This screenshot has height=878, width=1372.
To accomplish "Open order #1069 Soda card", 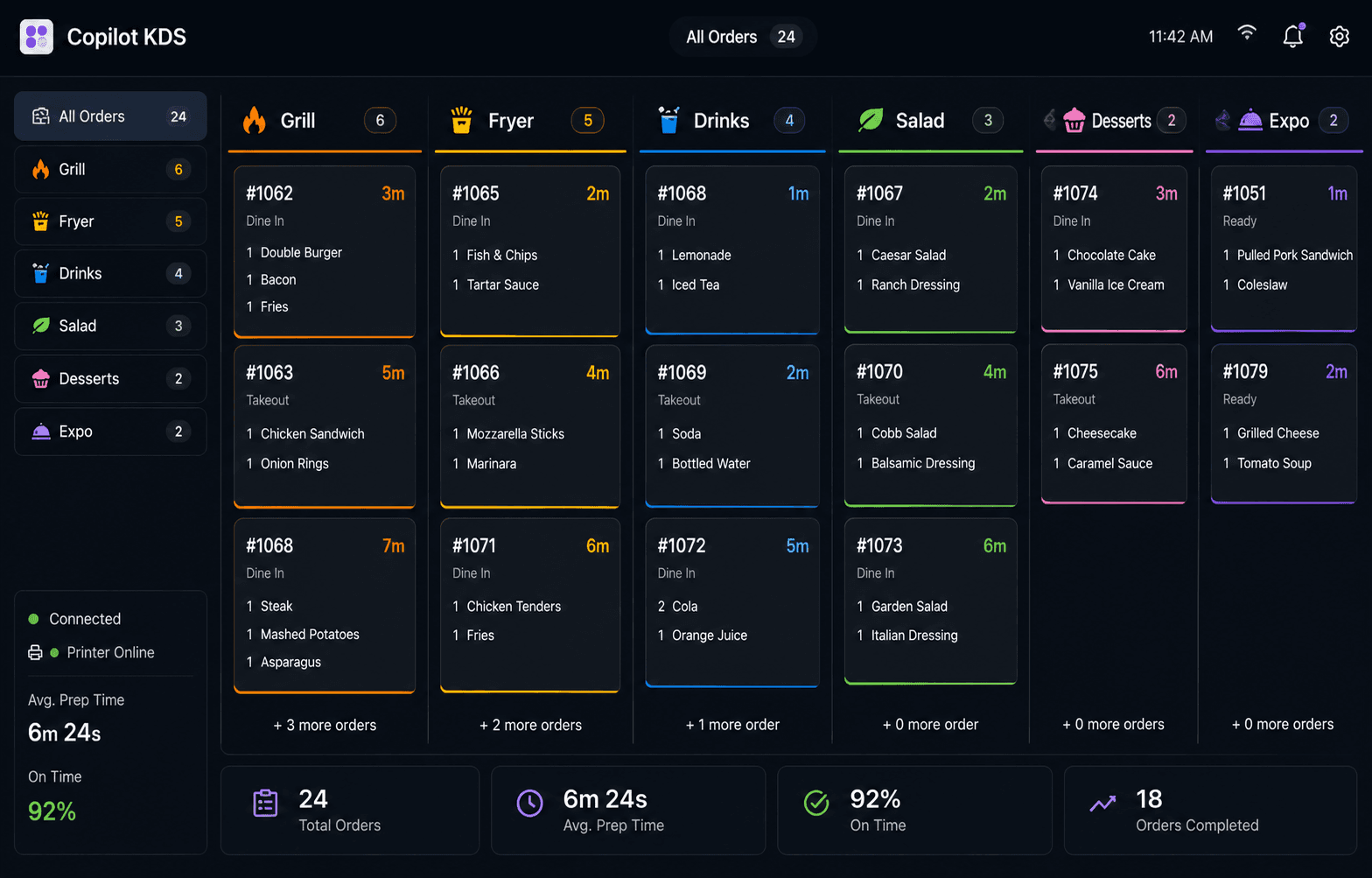I will (x=732, y=426).
